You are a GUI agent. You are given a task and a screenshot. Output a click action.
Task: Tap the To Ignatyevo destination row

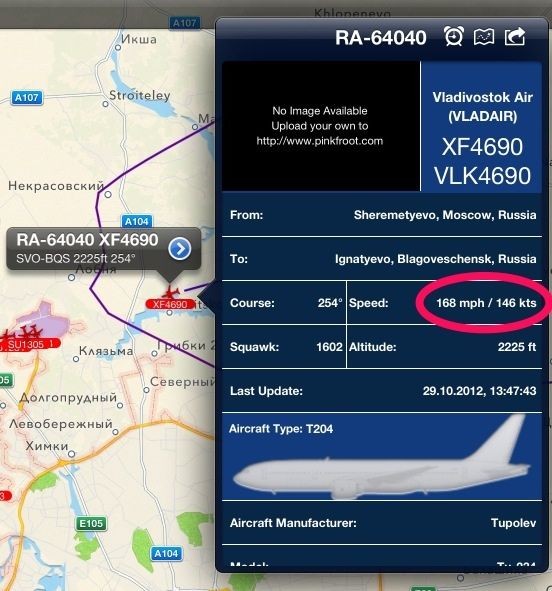(x=382, y=259)
